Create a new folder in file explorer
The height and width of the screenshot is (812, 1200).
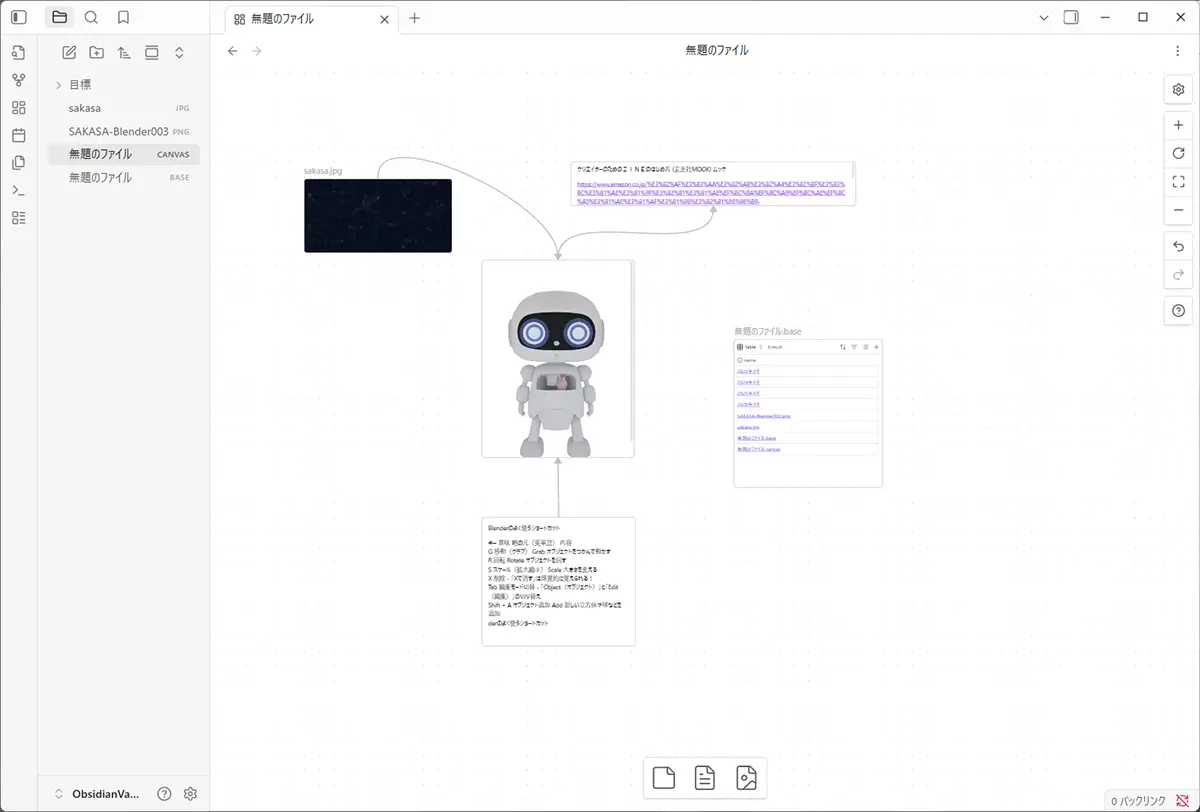96,53
